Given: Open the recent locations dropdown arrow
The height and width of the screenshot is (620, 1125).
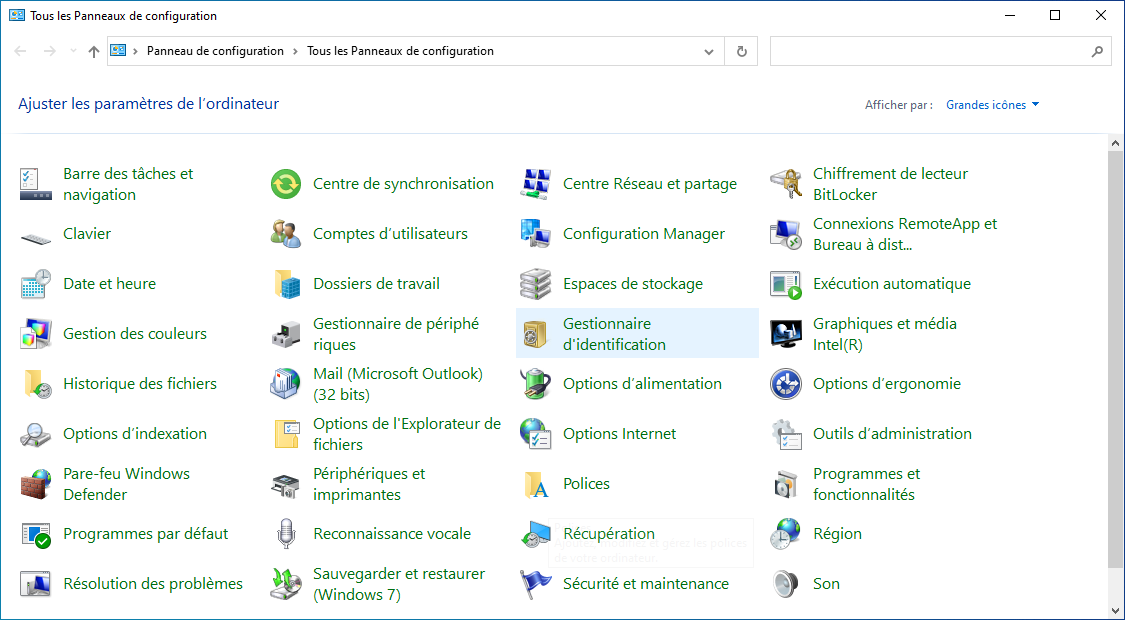Looking at the screenshot, I should [73, 51].
